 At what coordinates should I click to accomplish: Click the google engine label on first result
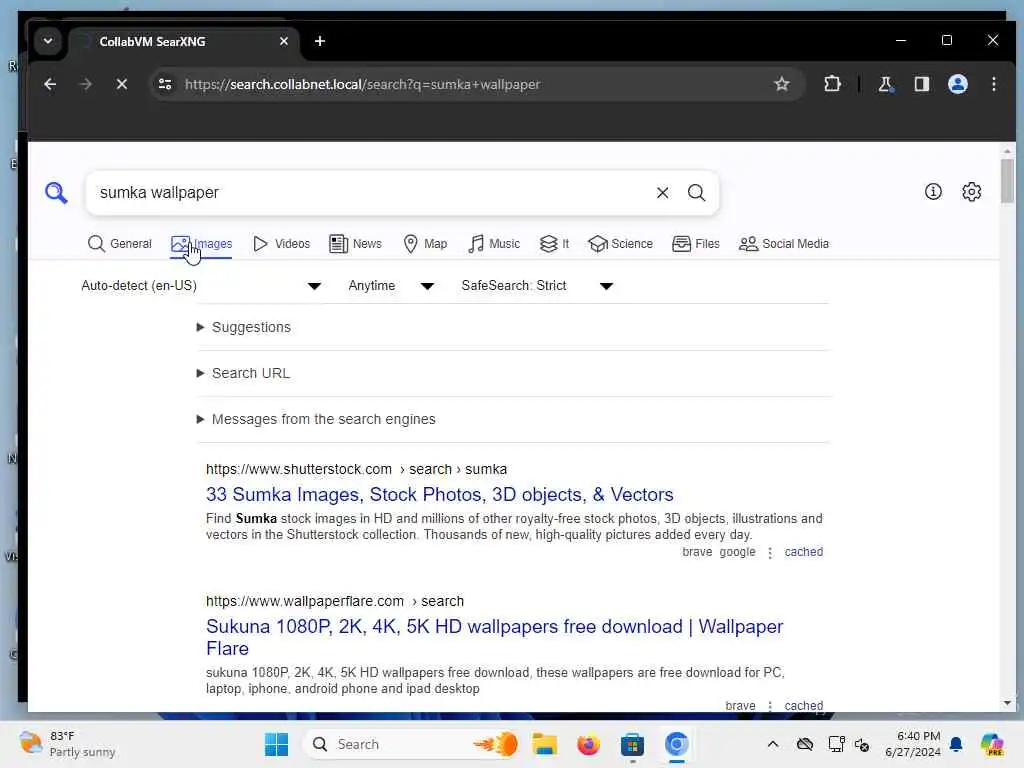click(x=737, y=552)
